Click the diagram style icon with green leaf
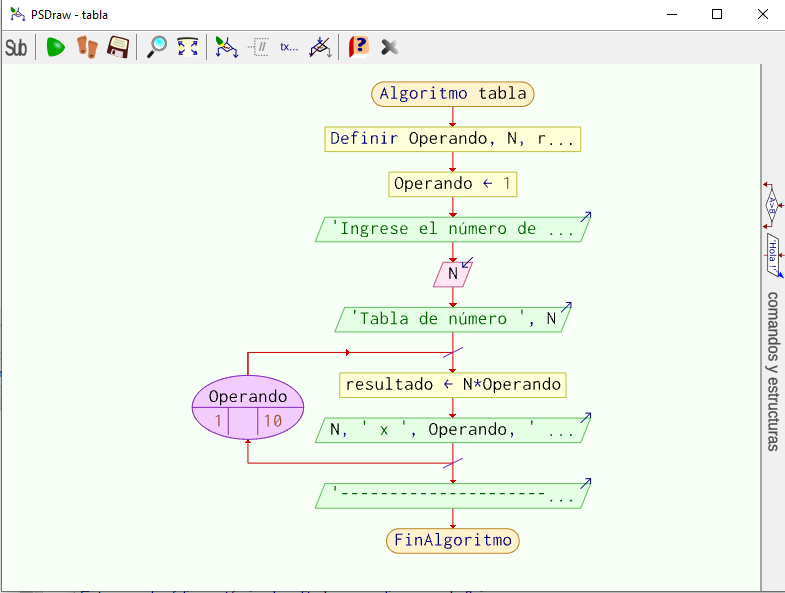785x593 pixels. (x=226, y=48)
